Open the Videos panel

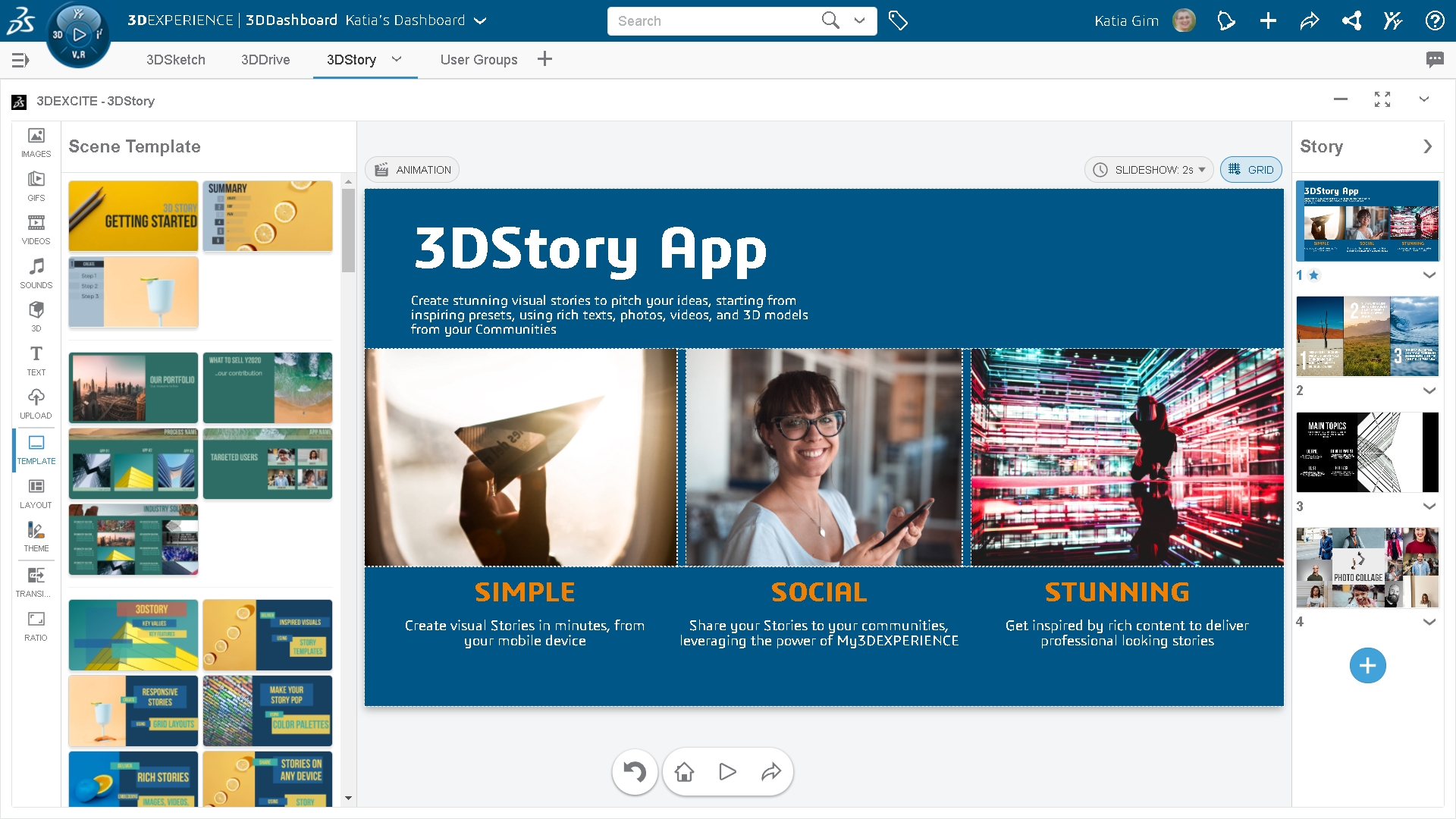[x=36, y=230]
